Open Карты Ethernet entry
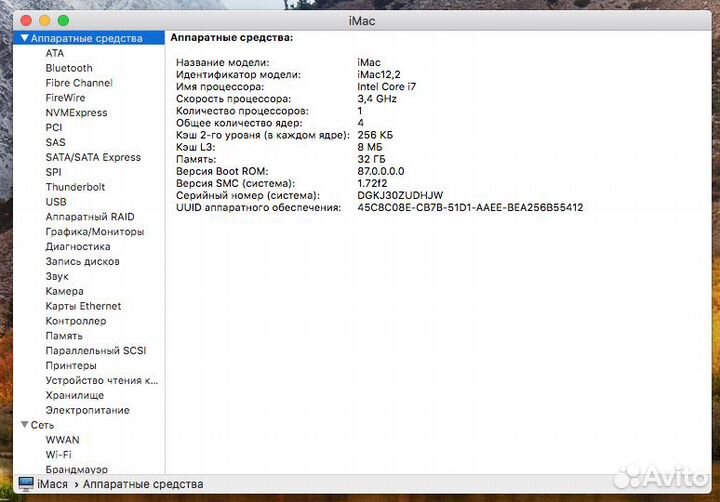 (x=83, y=306)
